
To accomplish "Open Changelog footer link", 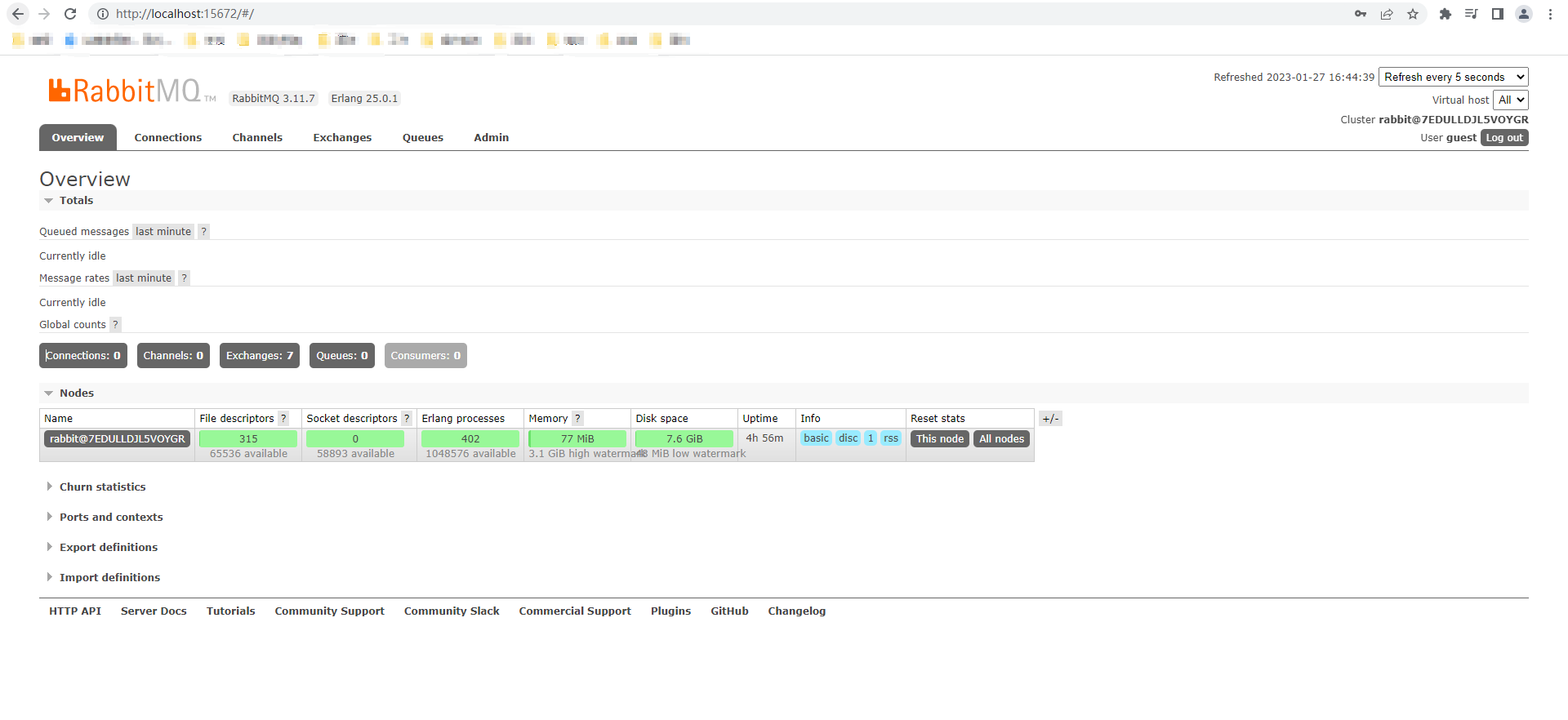I will click(x=797, y=611).
